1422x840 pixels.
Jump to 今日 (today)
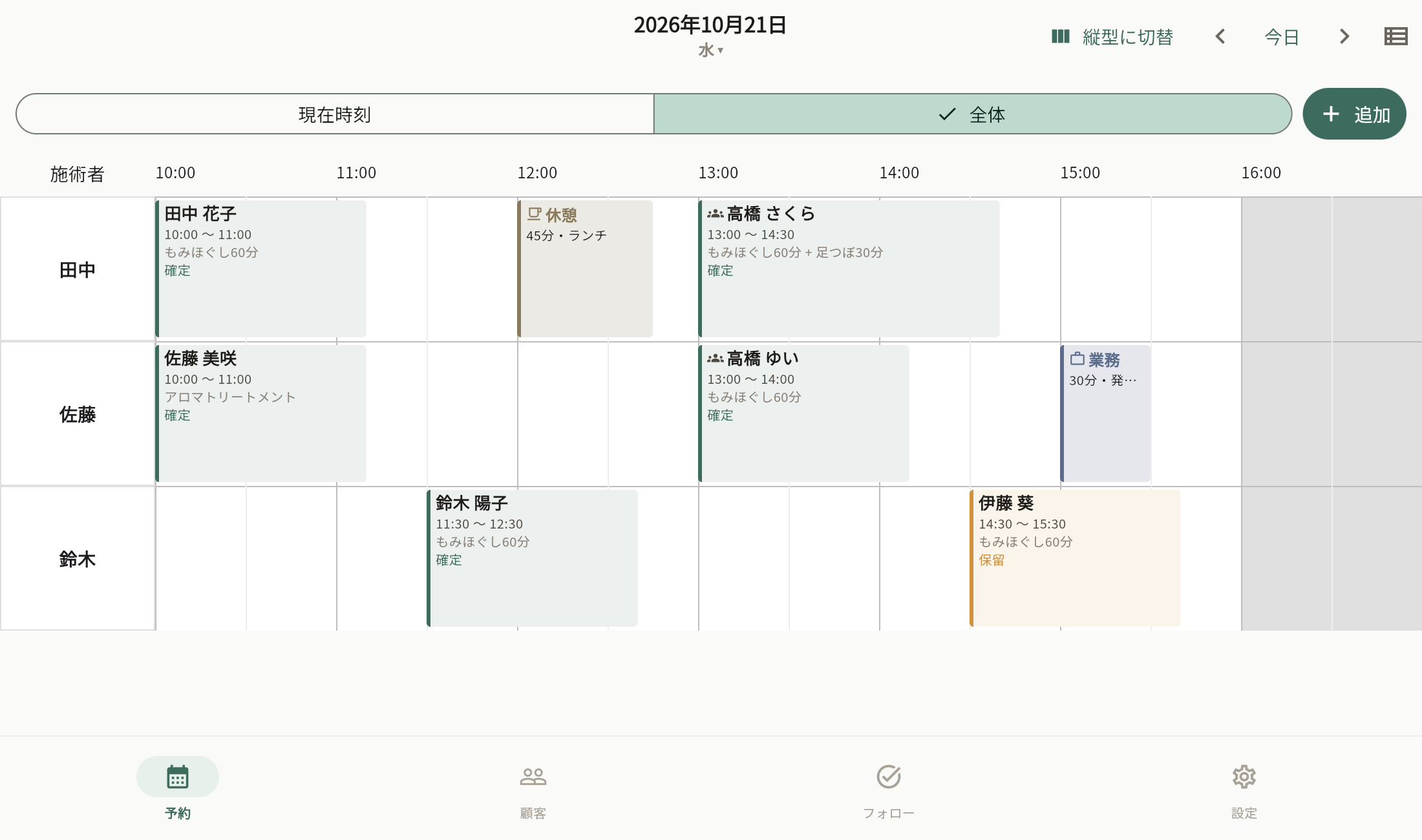[1282, 37]
